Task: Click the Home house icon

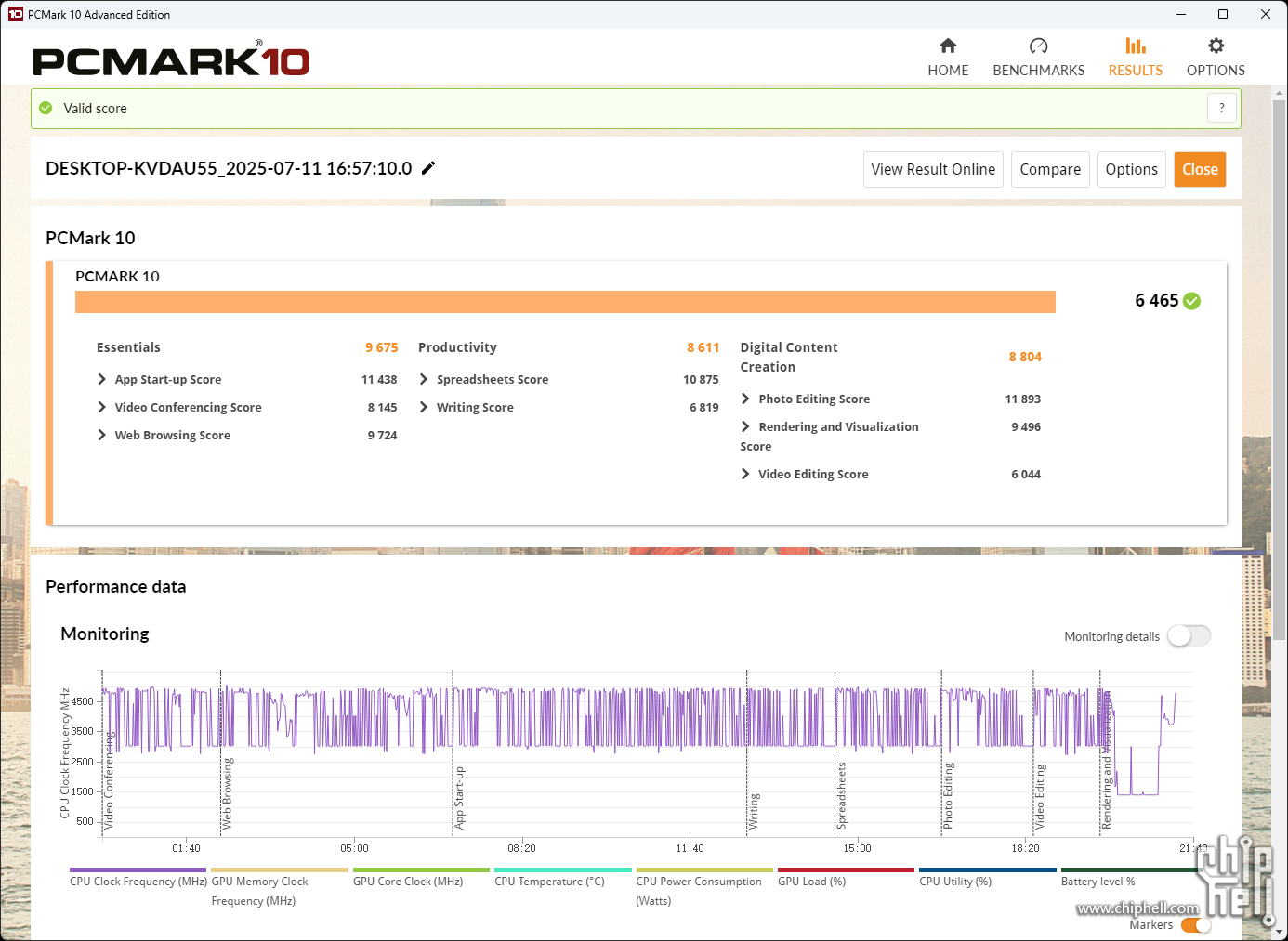Action: click(948, 46)
